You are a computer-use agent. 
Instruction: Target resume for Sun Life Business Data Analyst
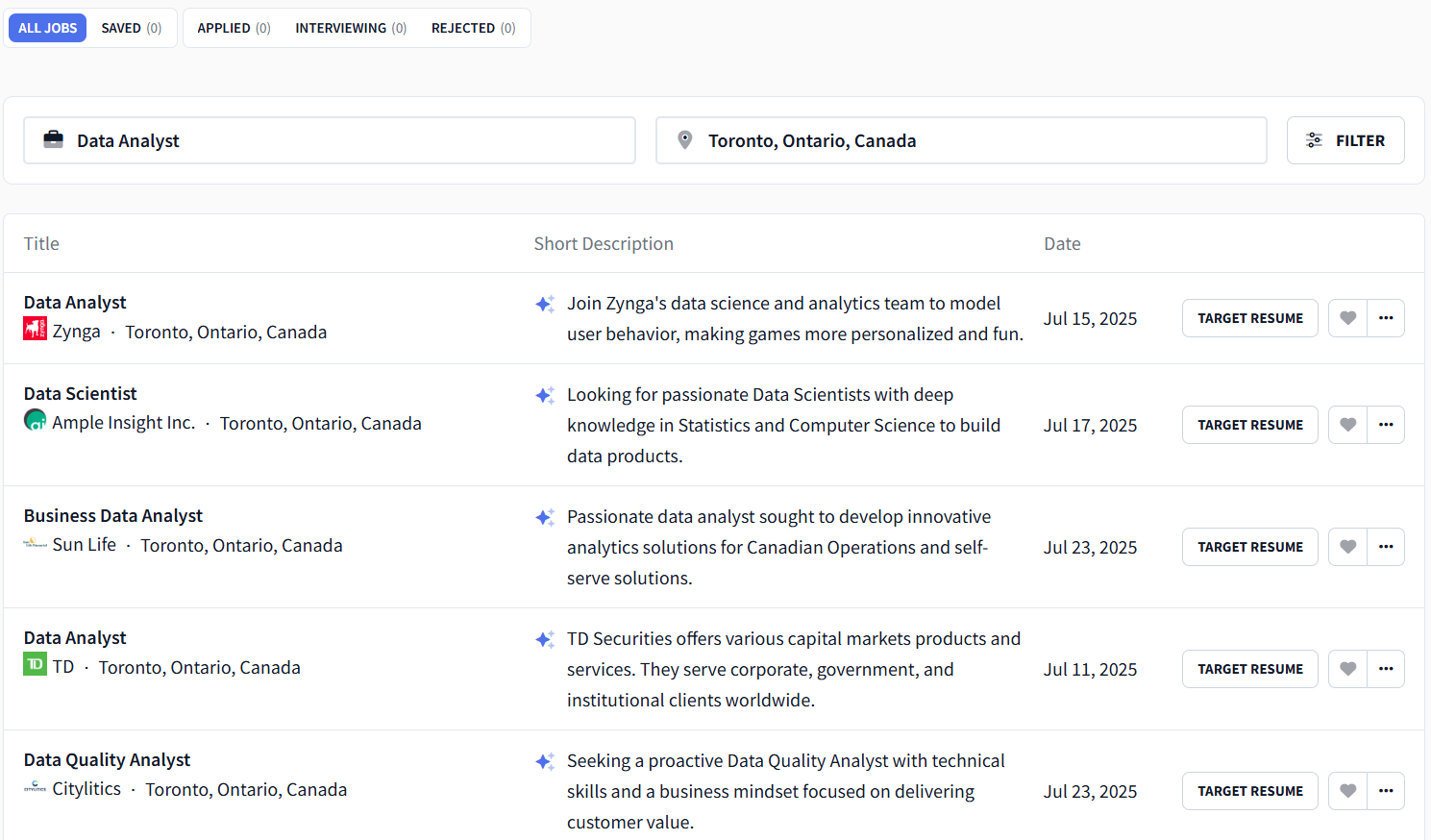(x=1250, y=547)
